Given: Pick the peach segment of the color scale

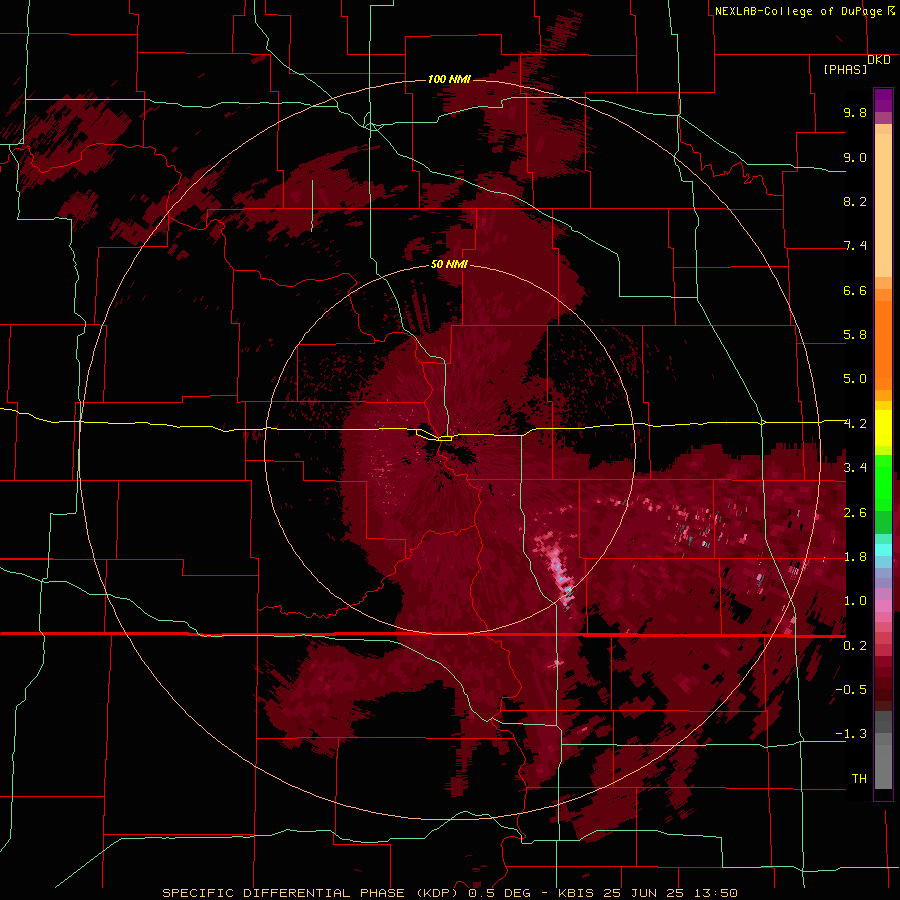Looking at the screenshot, I should pyautogui.click(x=883, y=205).
